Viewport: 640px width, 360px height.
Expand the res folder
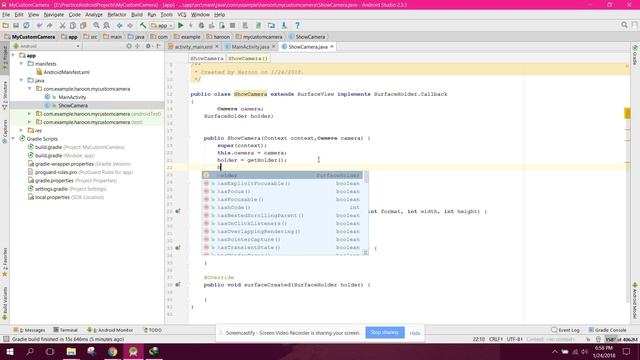[22, 130]
